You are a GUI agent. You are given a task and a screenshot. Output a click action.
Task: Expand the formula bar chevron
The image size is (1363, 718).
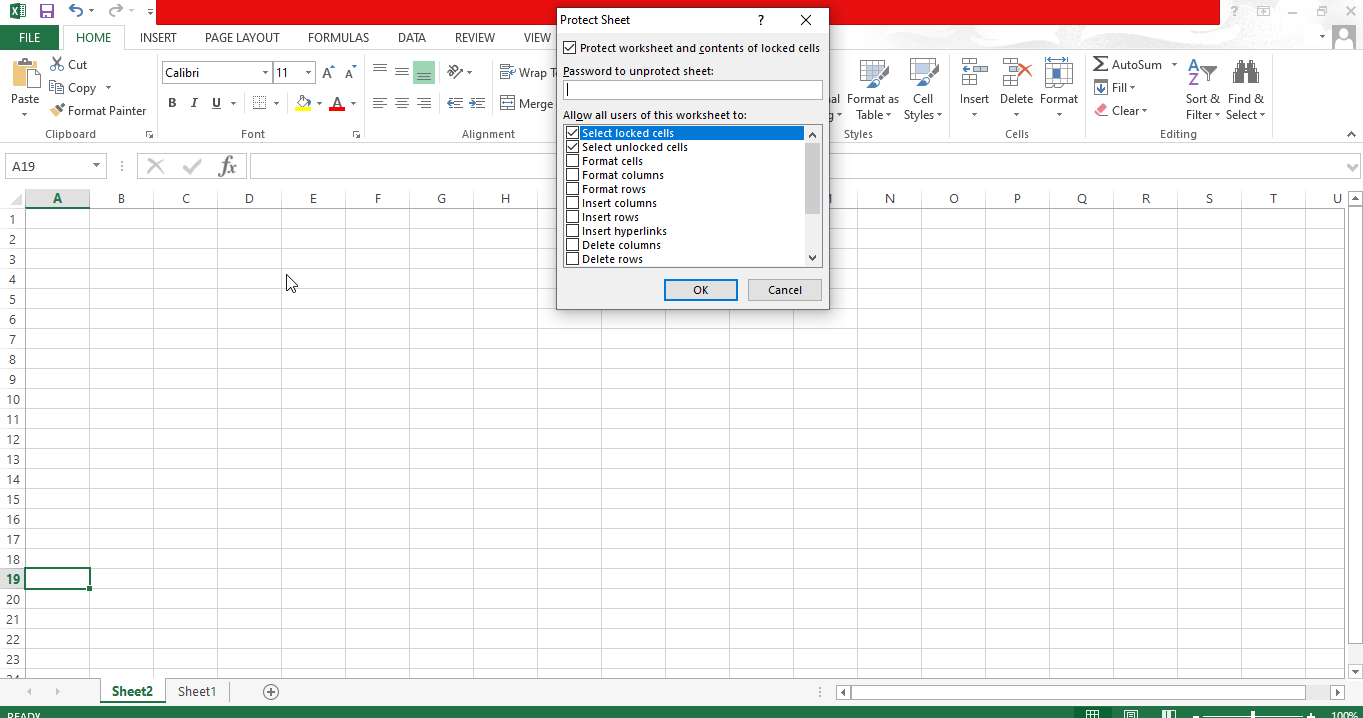click(x=1353, y=167)
